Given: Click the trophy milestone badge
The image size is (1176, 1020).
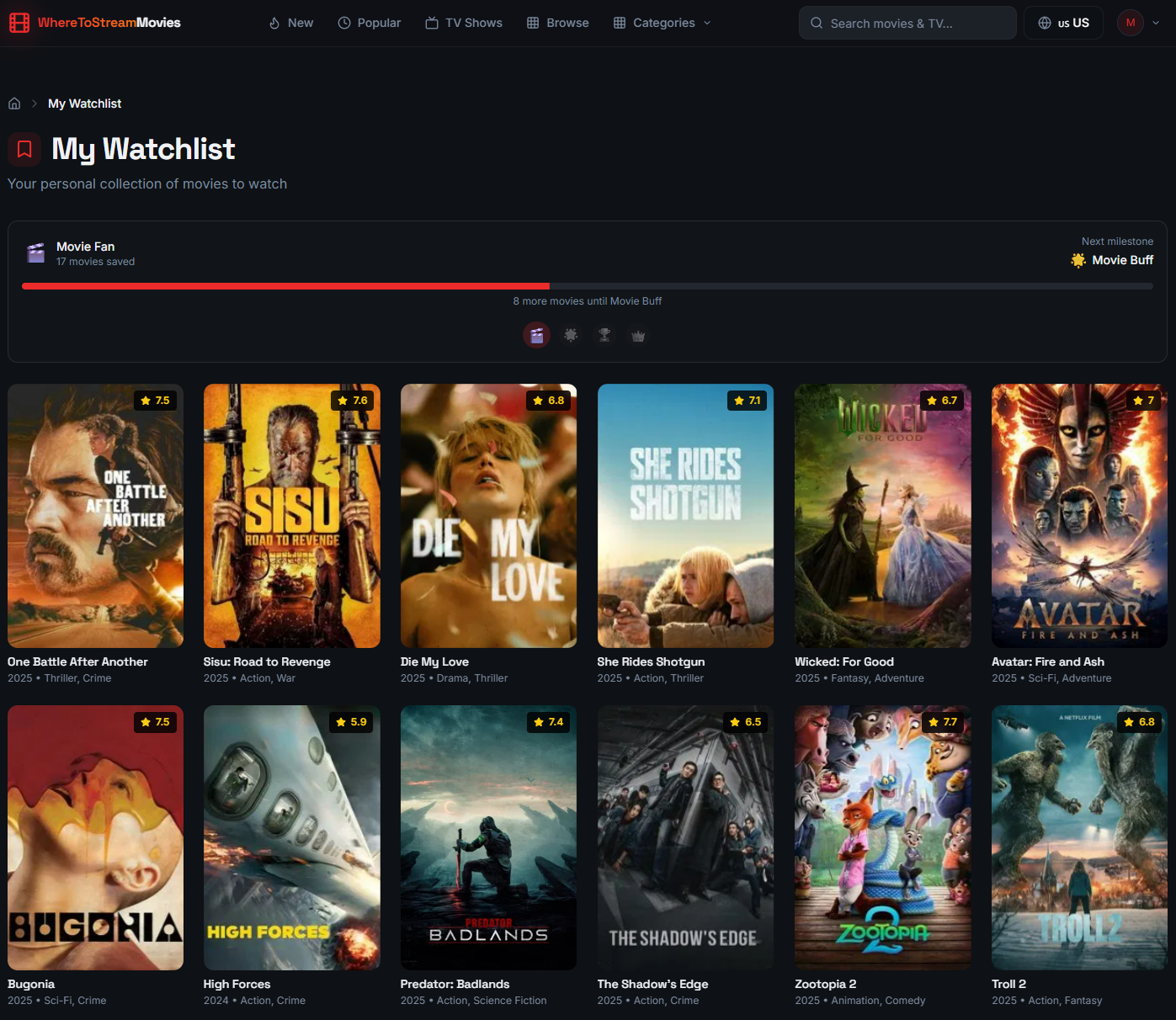Looking at the screenshot, I should [604, 335].
